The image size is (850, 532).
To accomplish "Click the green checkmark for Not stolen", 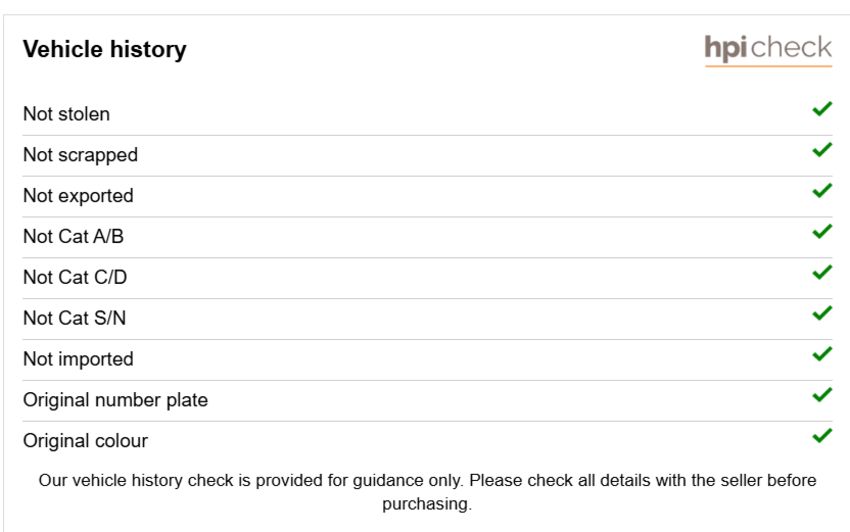I will (822, 109).
